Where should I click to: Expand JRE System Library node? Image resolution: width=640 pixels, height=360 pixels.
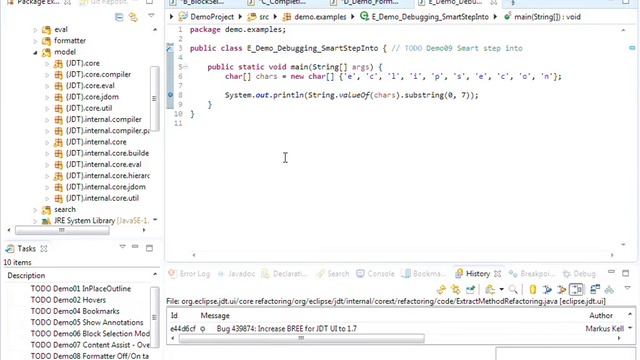pyautogui.click(x=35, y=221)
